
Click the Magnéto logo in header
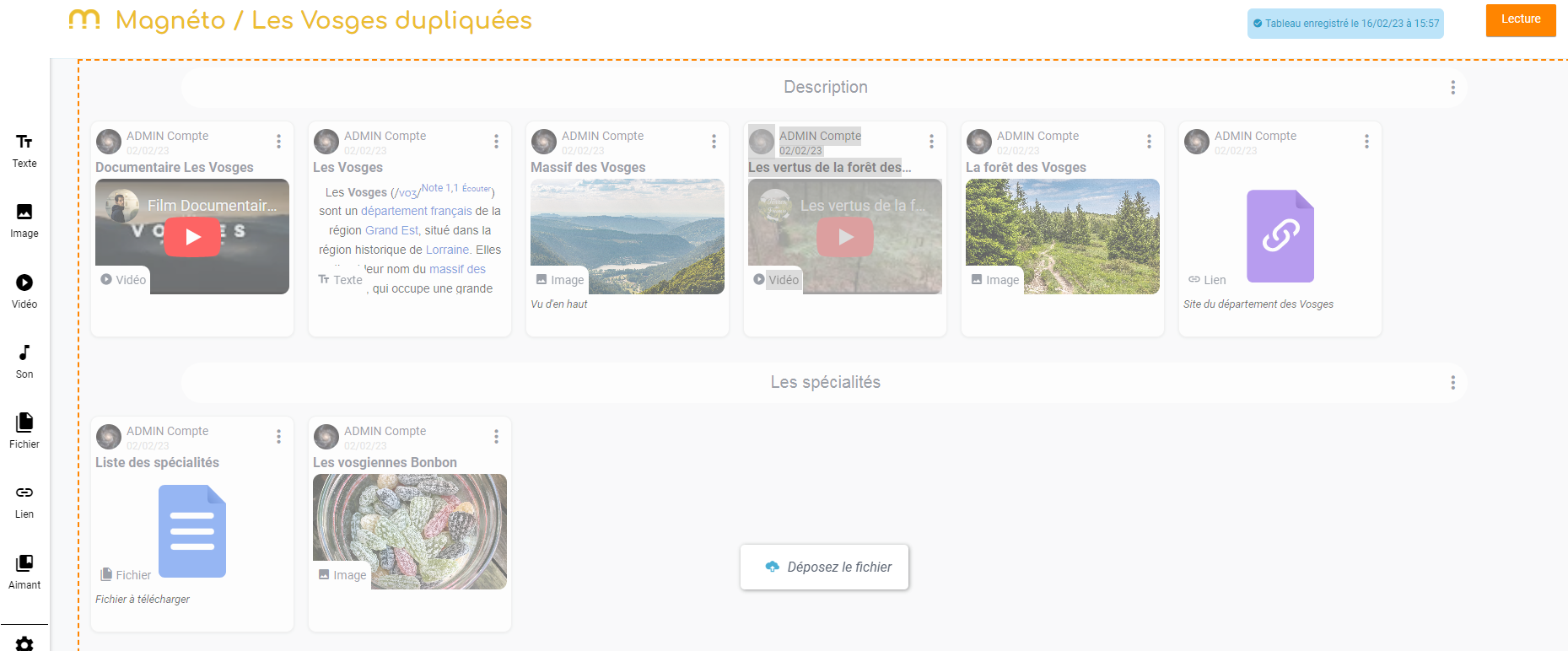pyautogui.click(x=84, y=19)
